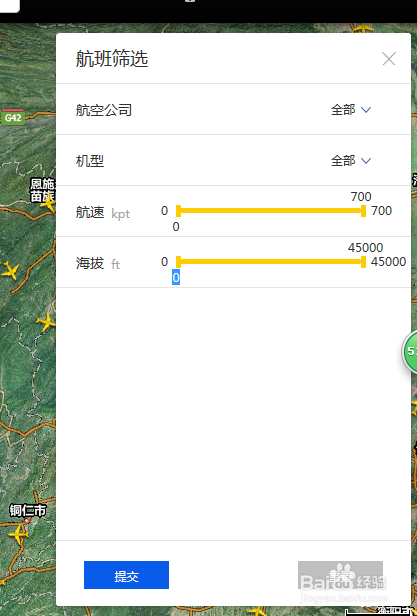This screenshot has height=616, width=417.
Task: Click the minimum handle of 海拔 slider
Action: (178, 262)
